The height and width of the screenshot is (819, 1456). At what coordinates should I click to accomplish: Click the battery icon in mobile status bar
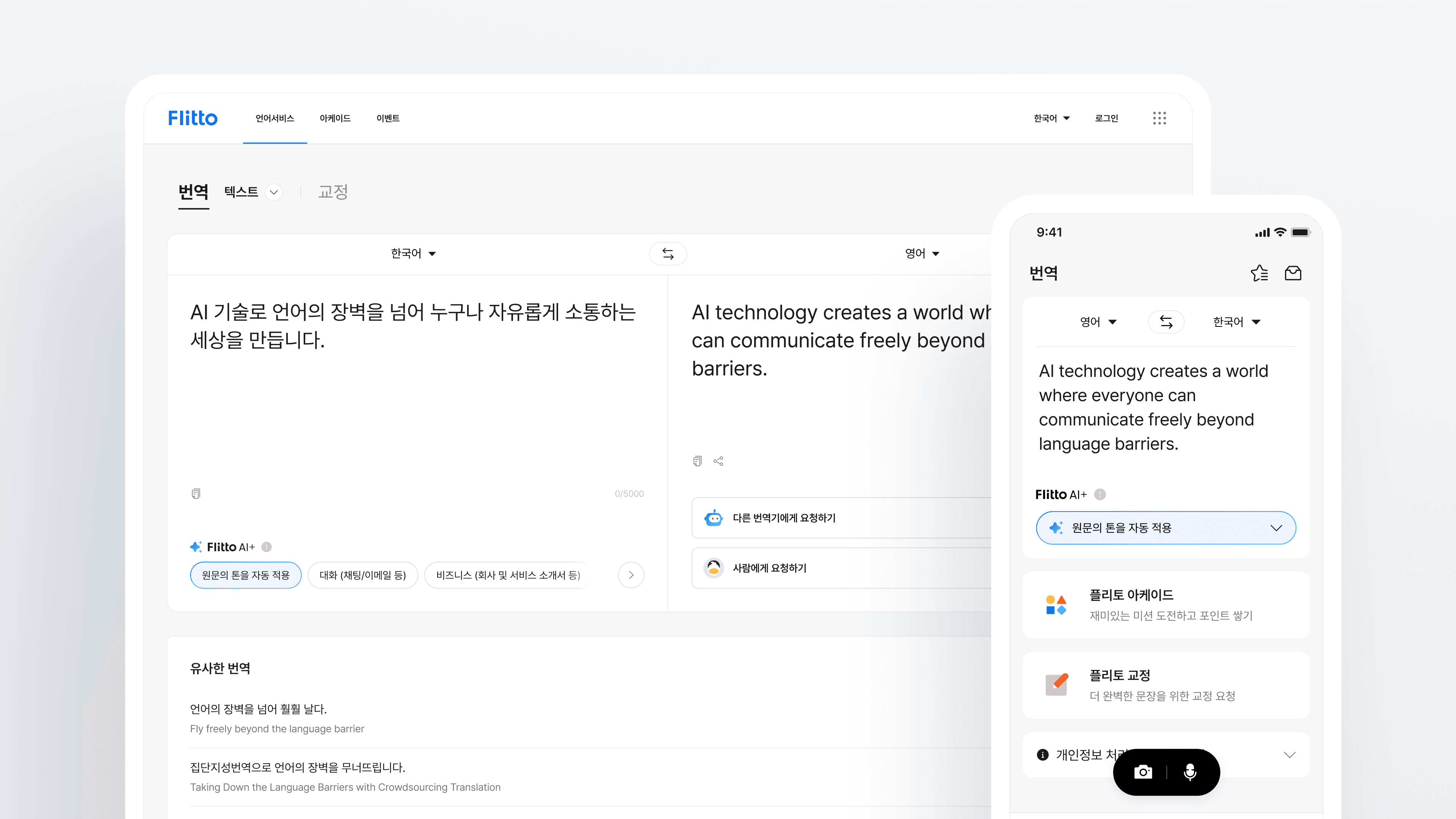click(1301, 232)
